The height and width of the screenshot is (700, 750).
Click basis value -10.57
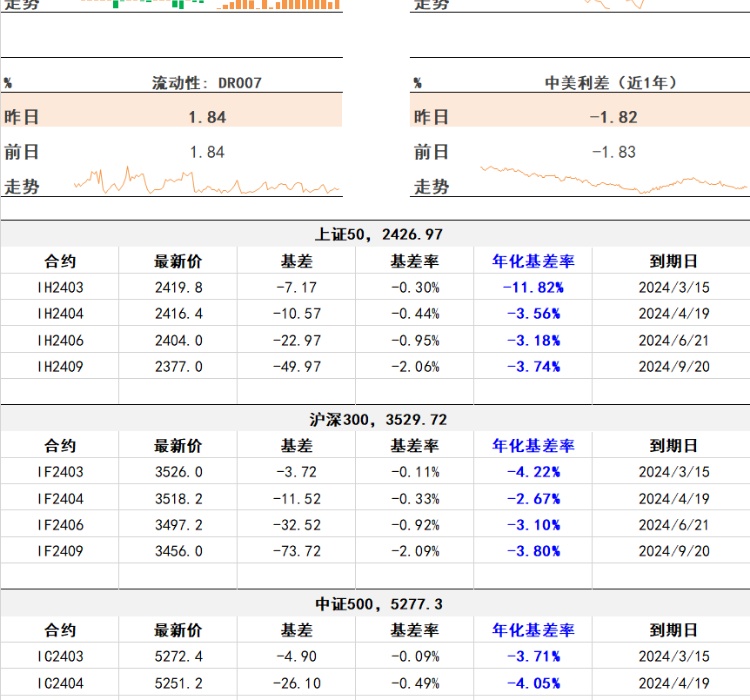click(297, 314)
